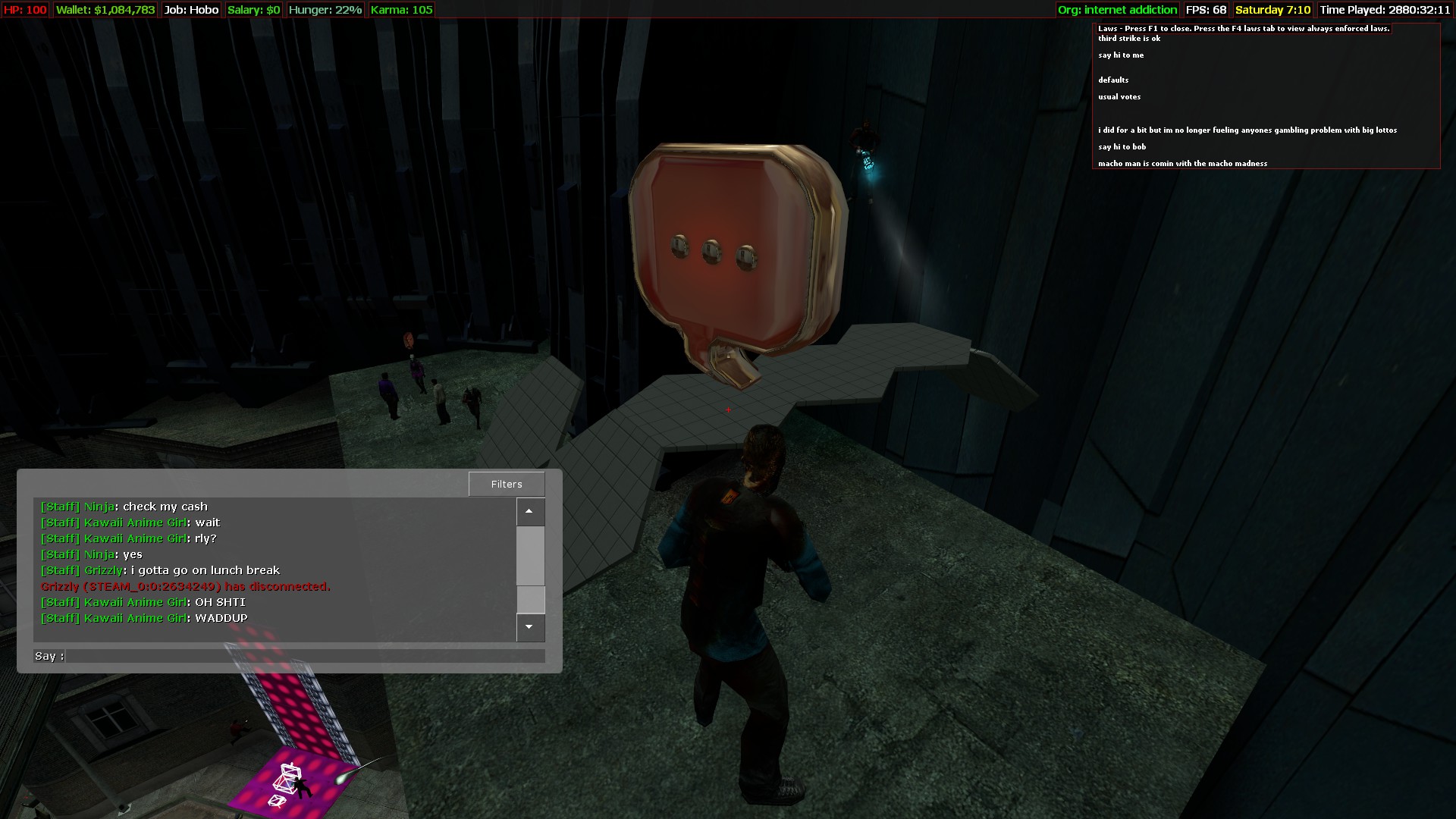Screen dimensions: 1456x819
Task: Click the HP: 100 status indicator
Action: tap(25, 10)
